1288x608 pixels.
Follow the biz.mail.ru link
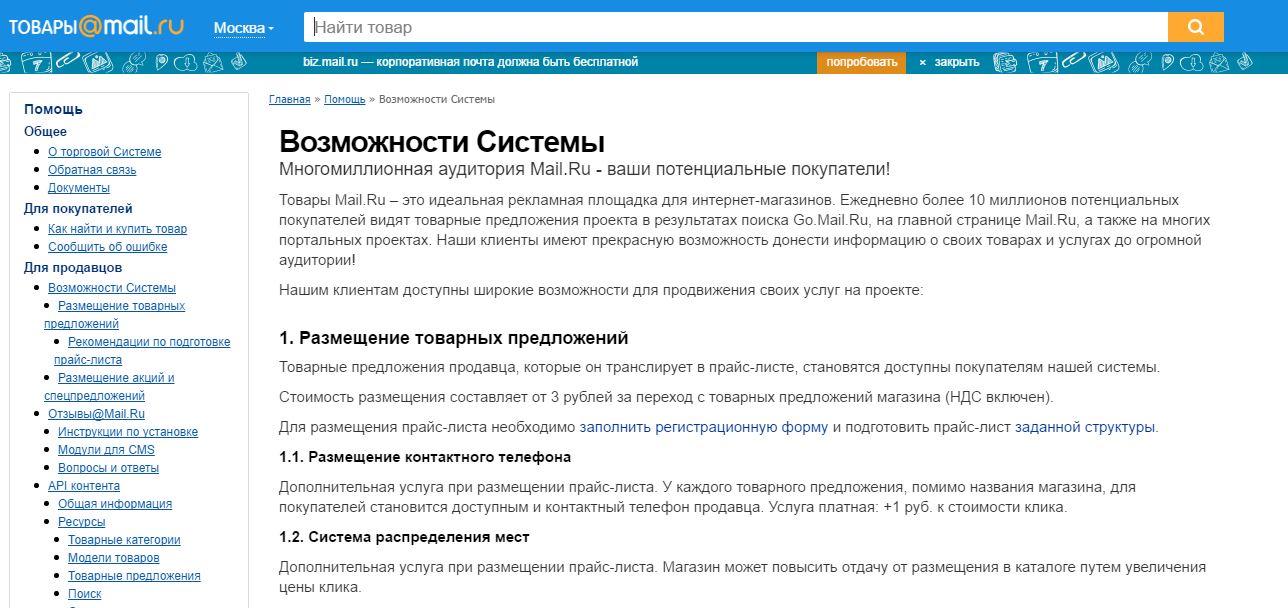point(329,61)
